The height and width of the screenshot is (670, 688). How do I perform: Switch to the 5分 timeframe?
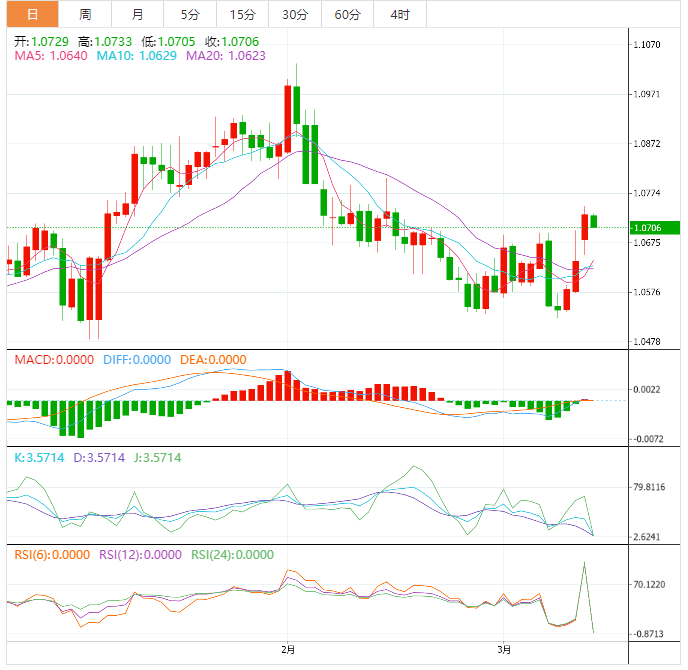pyautogui.click(x=189, y=14)
